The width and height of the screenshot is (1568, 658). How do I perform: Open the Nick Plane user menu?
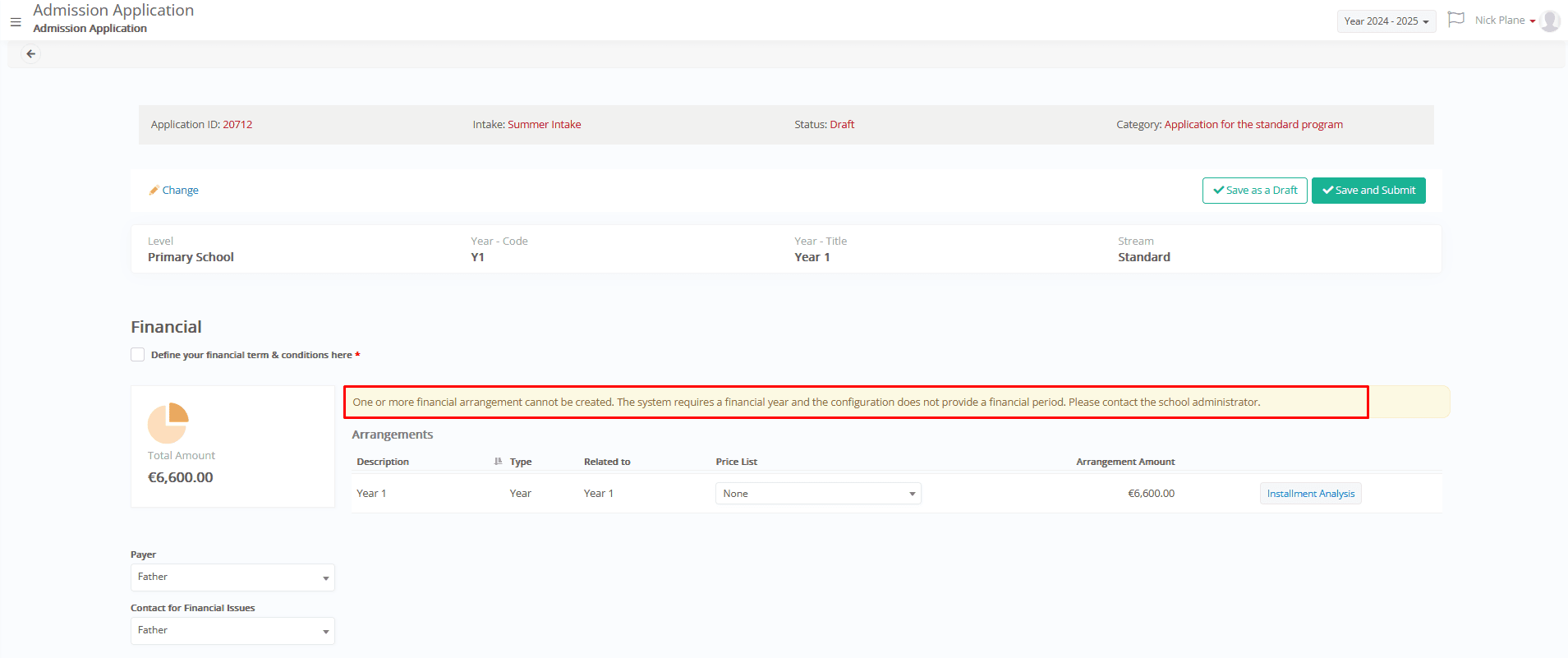coord(1505,21)
